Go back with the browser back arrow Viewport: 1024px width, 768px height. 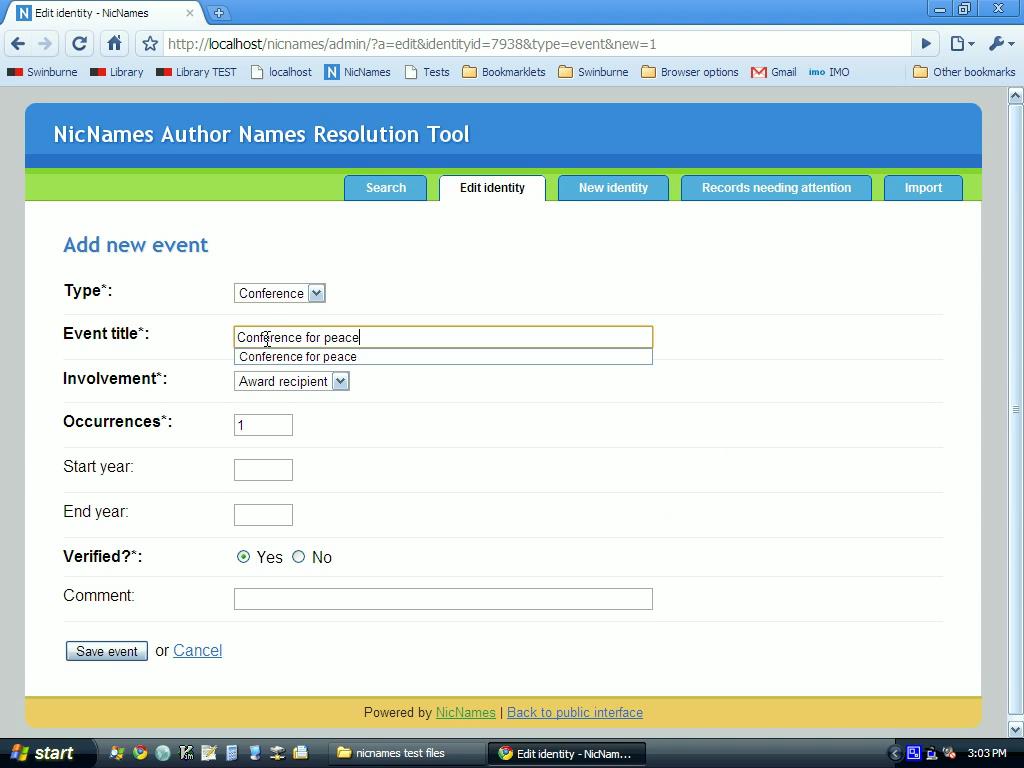coord(18,44)
